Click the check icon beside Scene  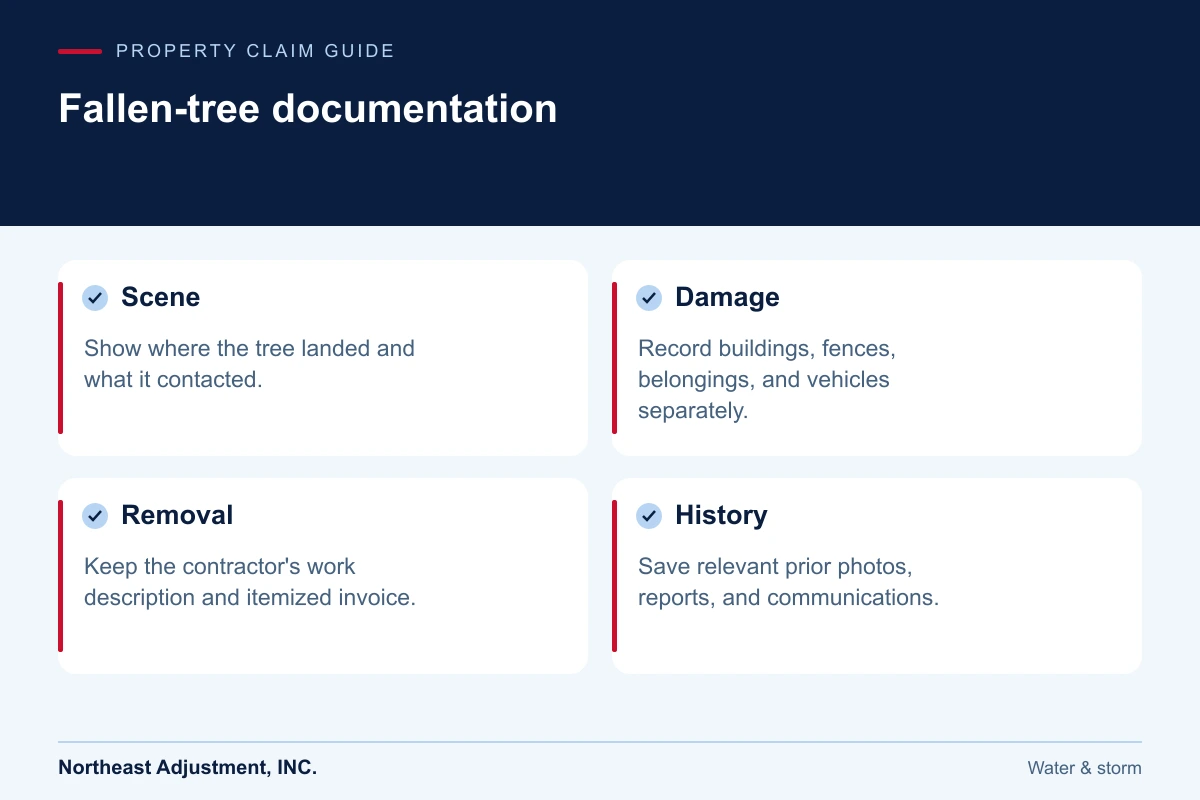pyautogui.click(x=95, y=298)
